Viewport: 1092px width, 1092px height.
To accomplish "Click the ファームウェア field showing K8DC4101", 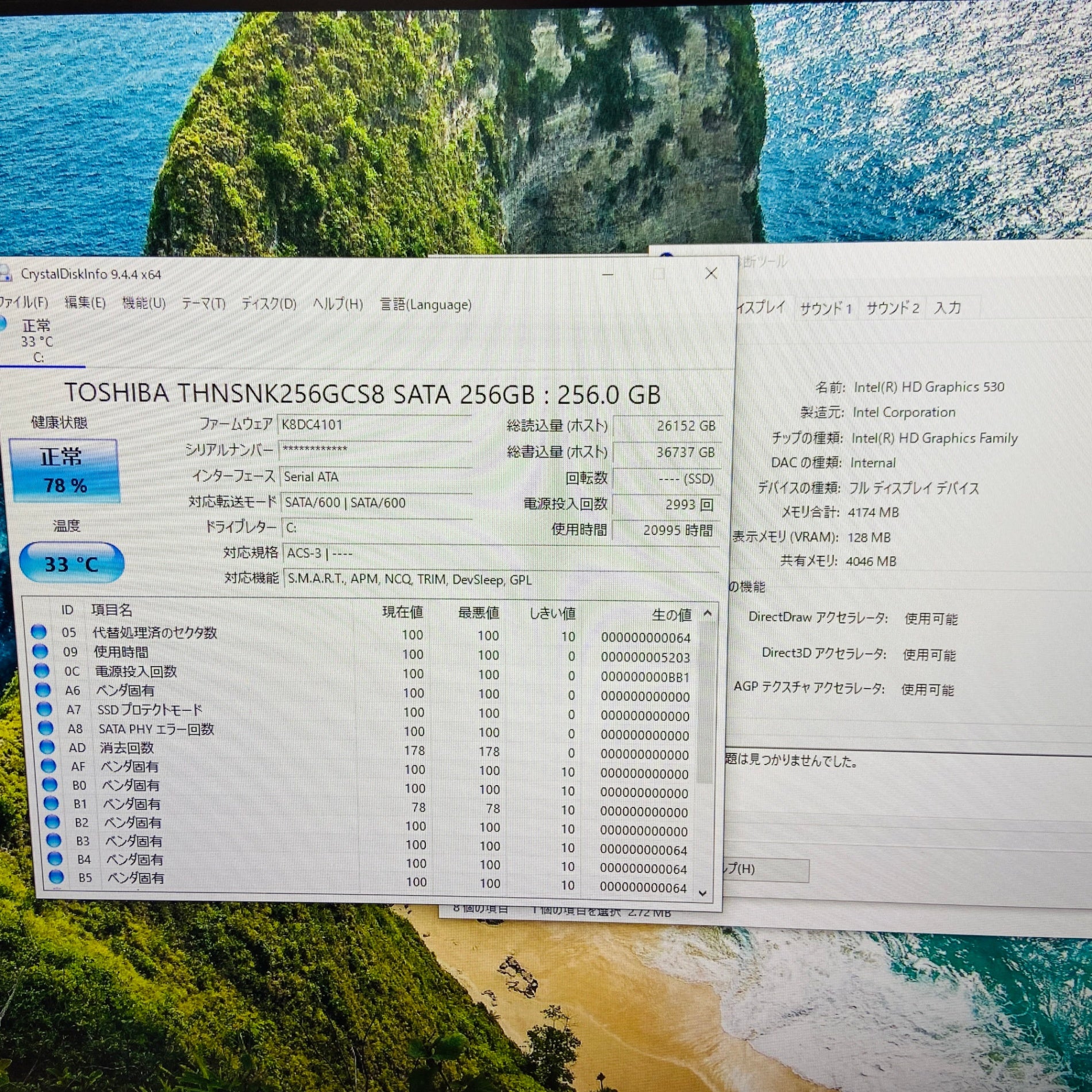I will click(x=374, y=425).
